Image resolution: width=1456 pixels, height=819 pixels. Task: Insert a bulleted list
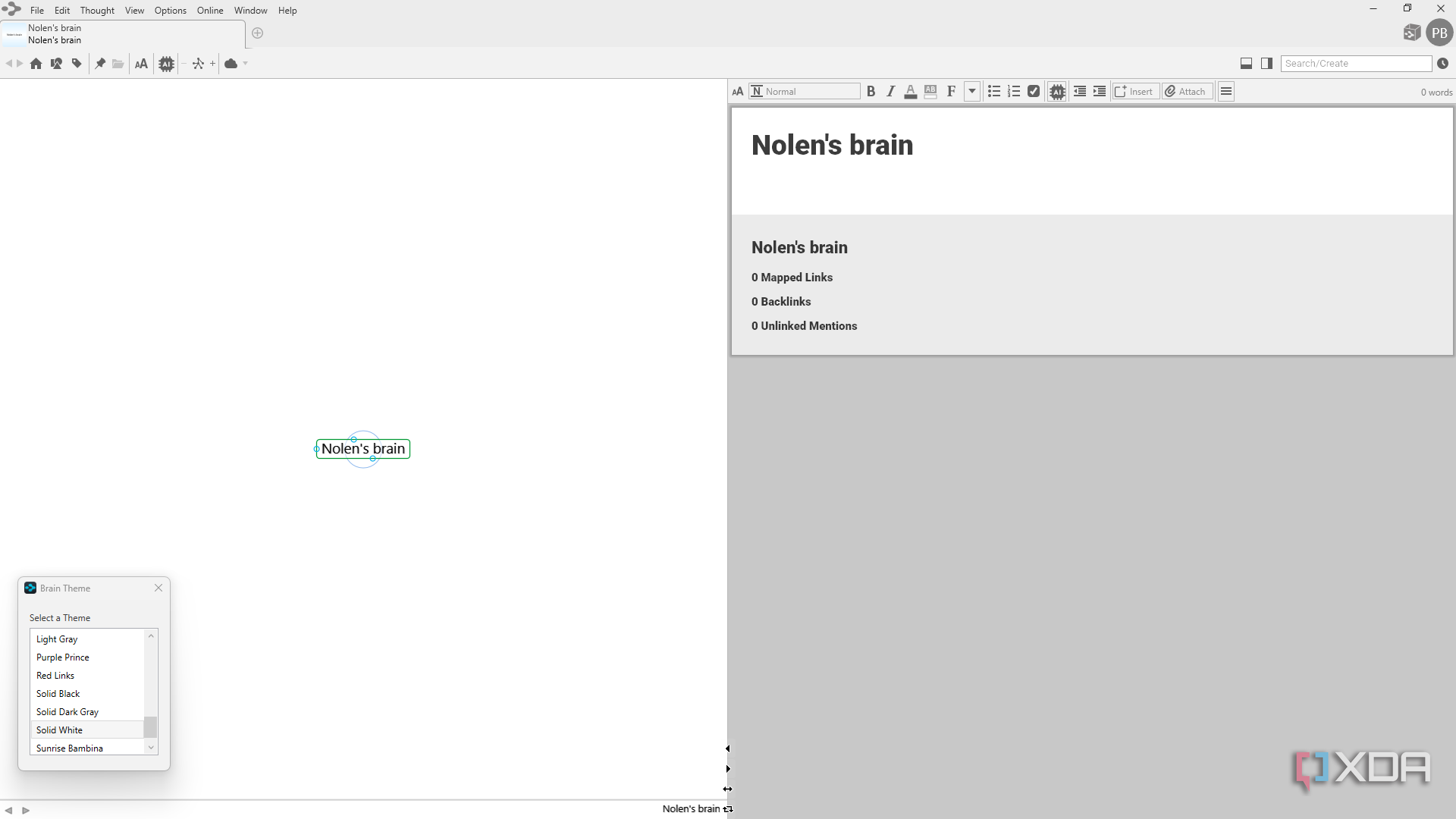[994, 92]
